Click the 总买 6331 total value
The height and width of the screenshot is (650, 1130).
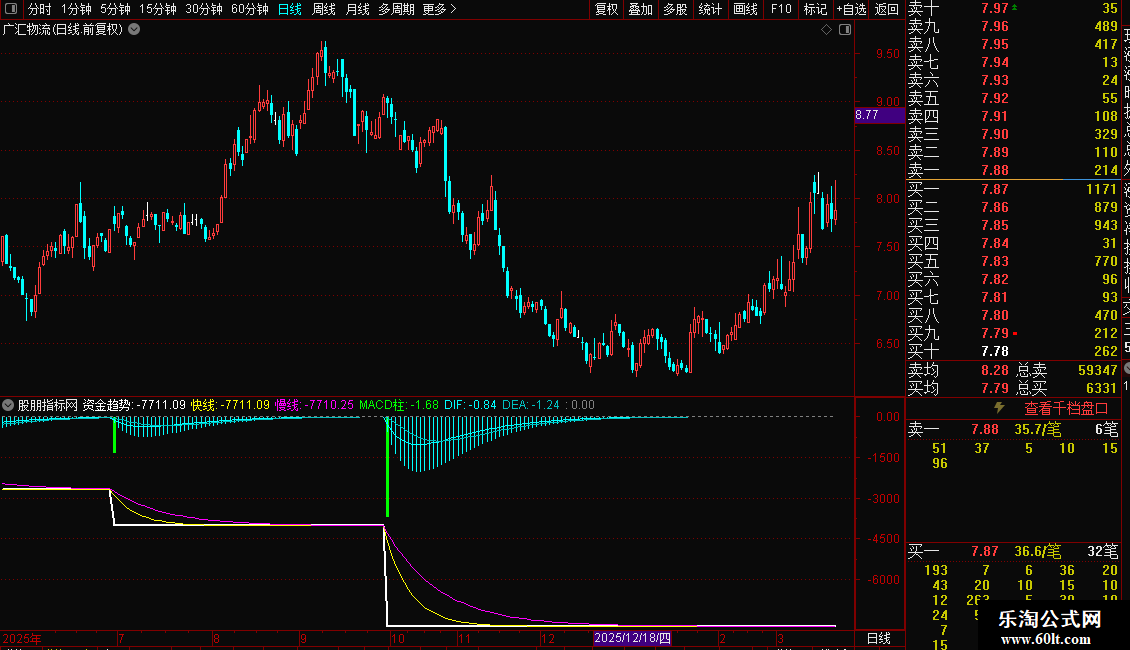[x=1101, y=388]
